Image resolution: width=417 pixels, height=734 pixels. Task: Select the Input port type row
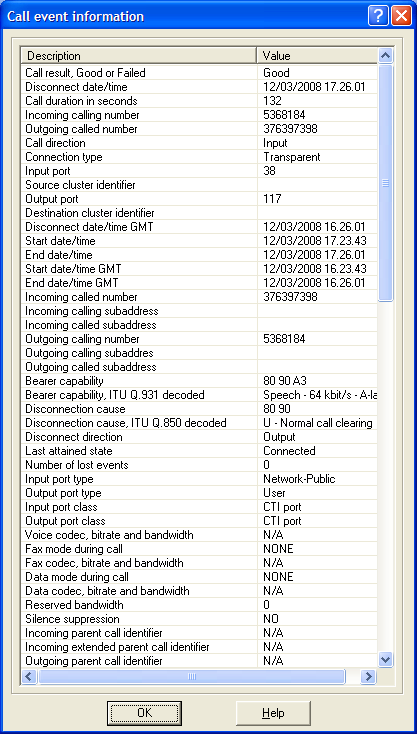(199, 479)
